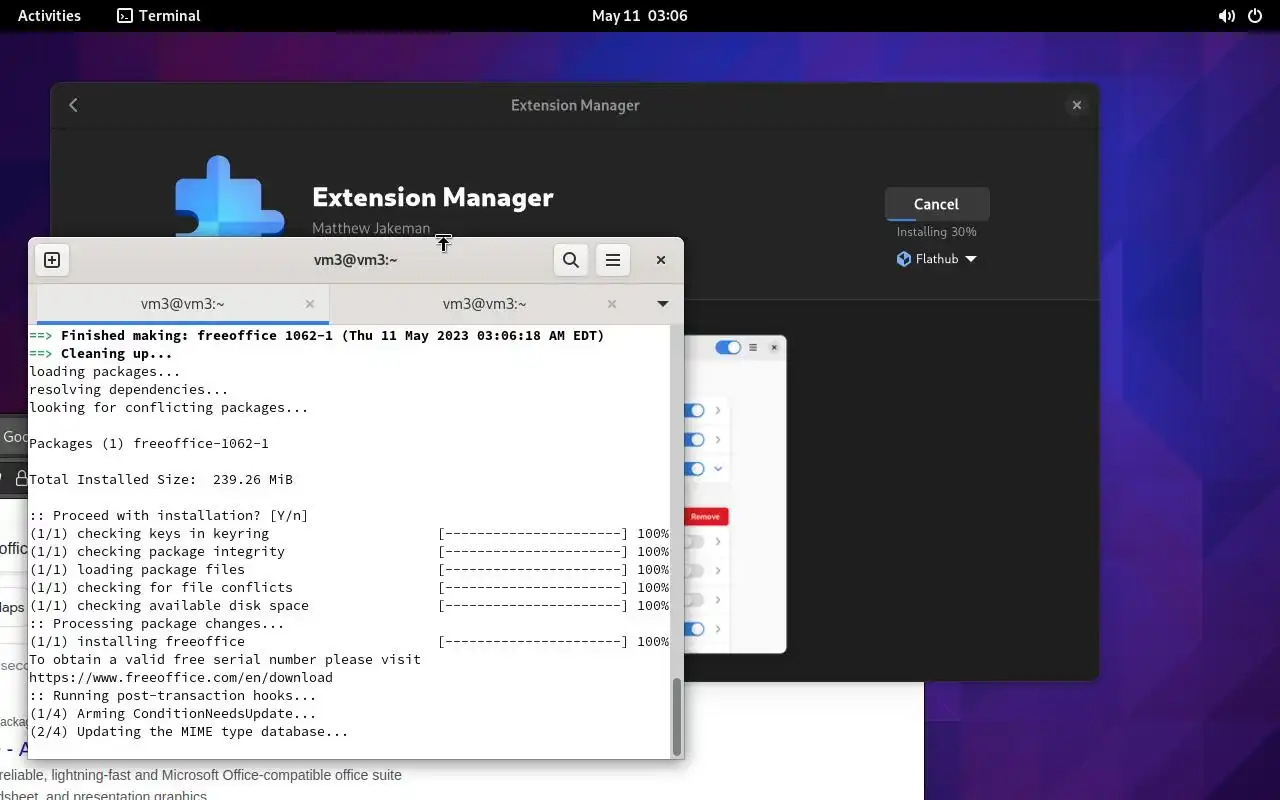This screenshot has width=1280, height=800.
Task: Click the developer name Matthew Jakeman
Action: (371, 228)
